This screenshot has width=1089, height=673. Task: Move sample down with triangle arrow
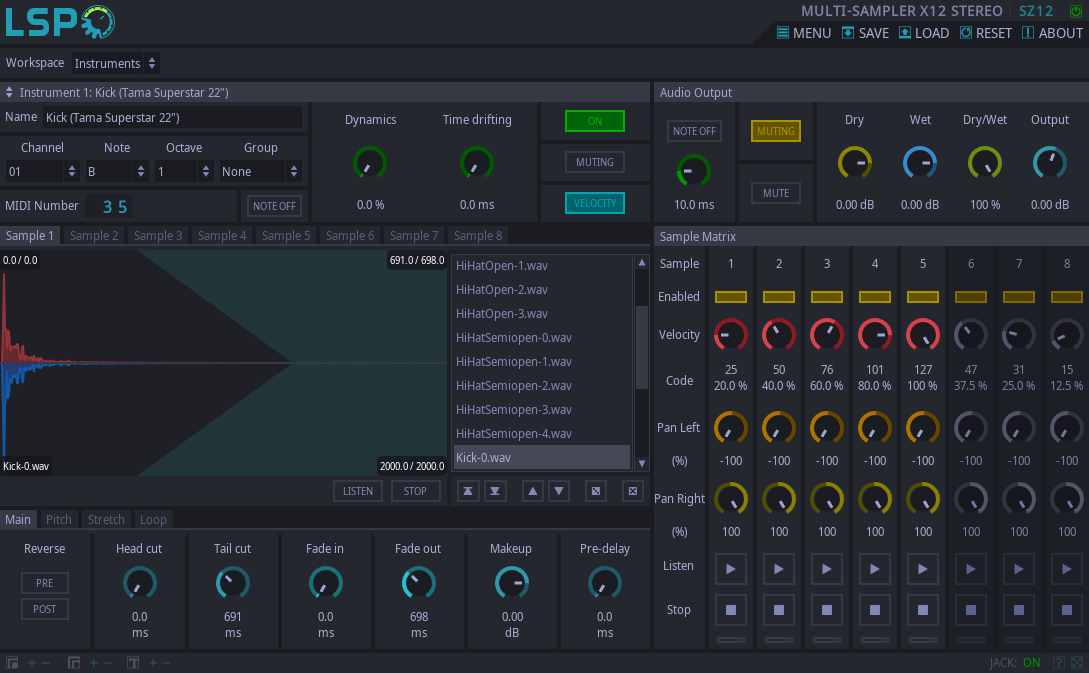tap(559, 491)
